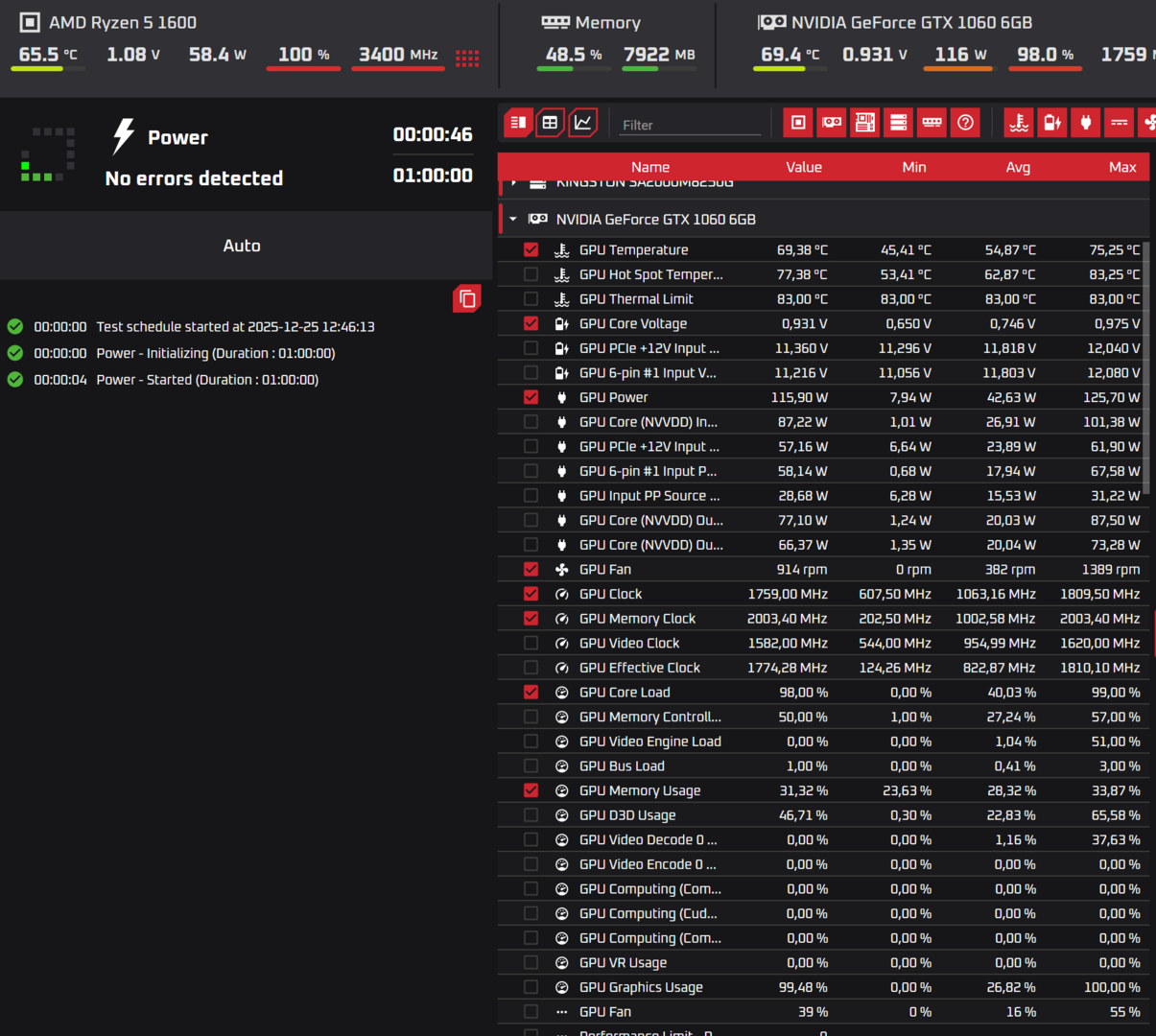Click the graphics card icon beside NVIDIA header summary

pyautogui.click(x=772, y=22)
